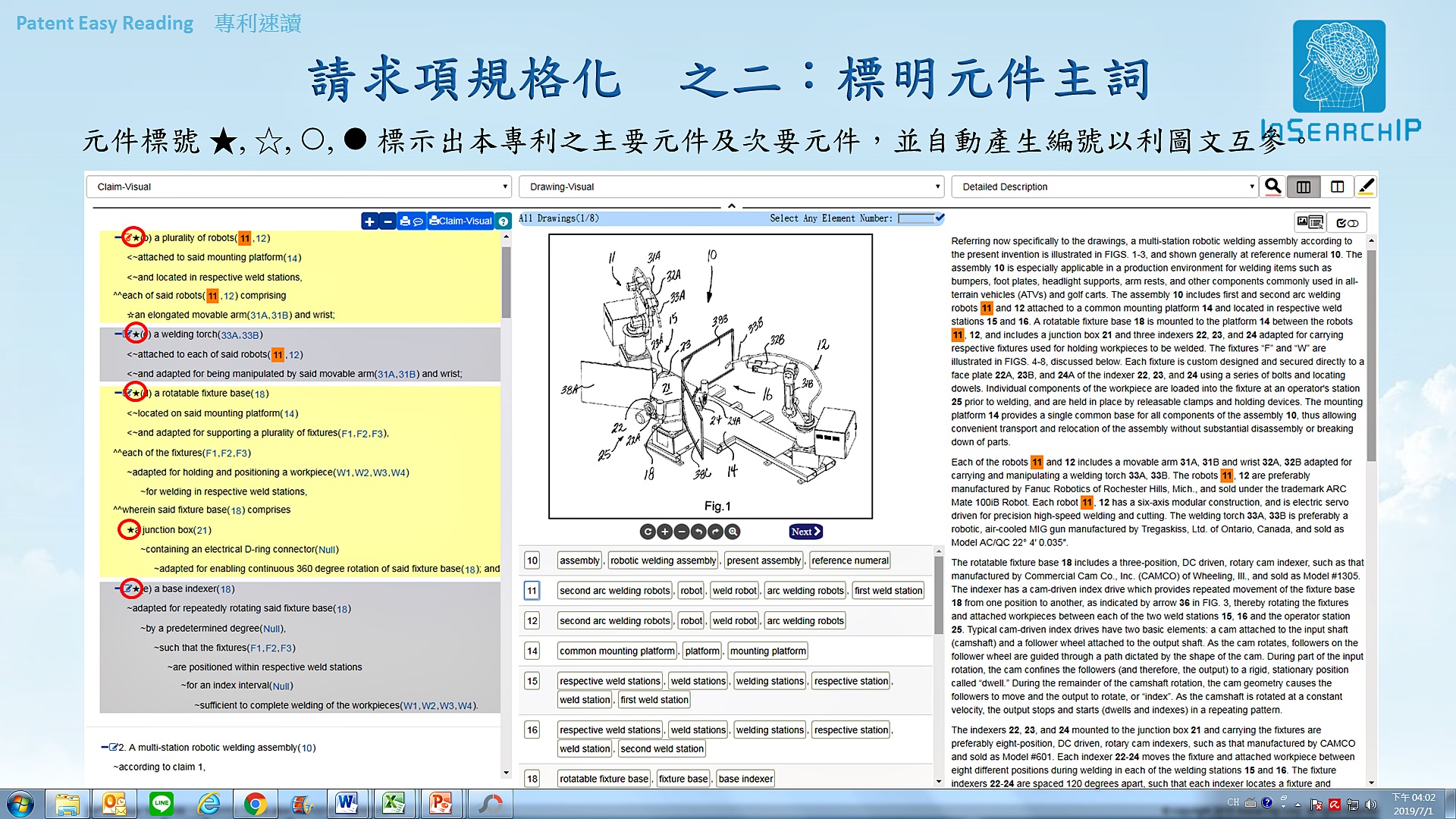The width and height of the screenshot is (1456, 819).
Task: Open Excel from the taskbar
Action: [x=394, y=804]
